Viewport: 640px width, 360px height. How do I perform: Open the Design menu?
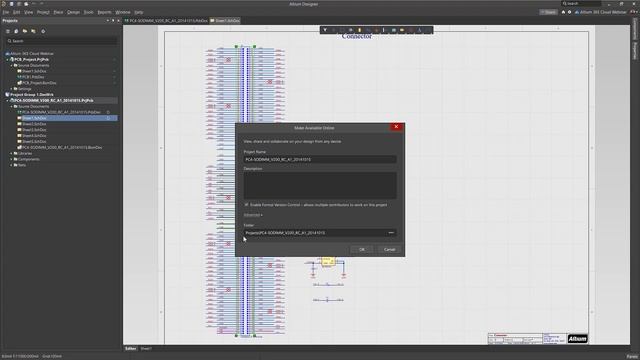coord(73,12)
